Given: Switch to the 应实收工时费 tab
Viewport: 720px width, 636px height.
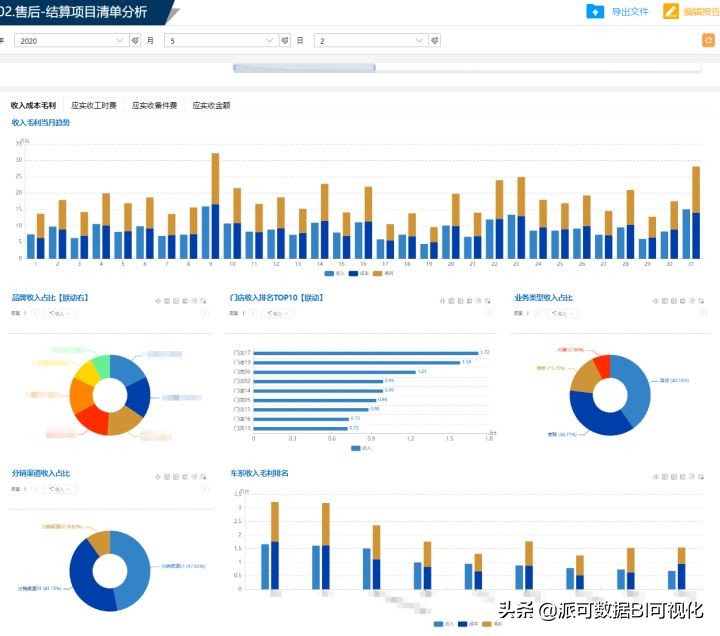Looking at the screenshot, I should pos(94,105).
